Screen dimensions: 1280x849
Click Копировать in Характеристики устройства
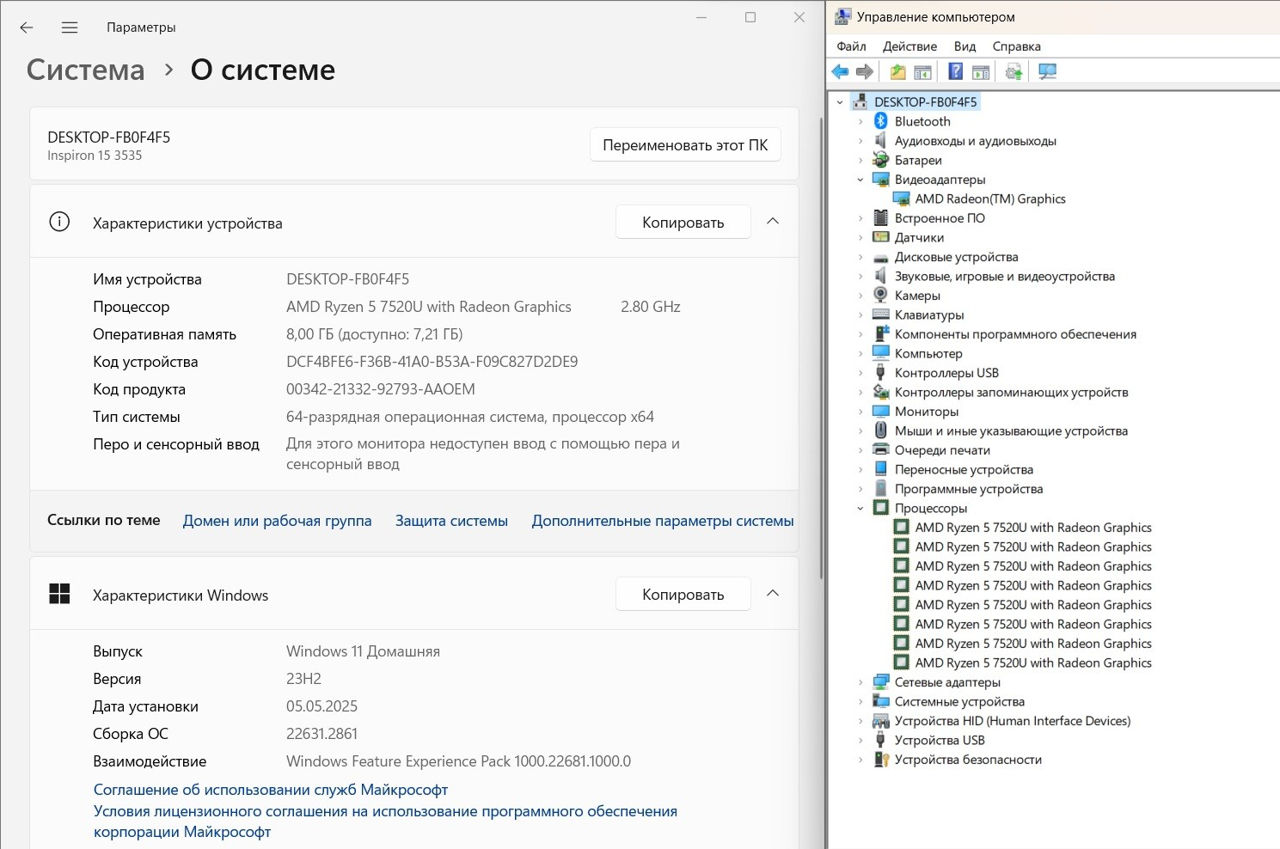tap(683, 222)
